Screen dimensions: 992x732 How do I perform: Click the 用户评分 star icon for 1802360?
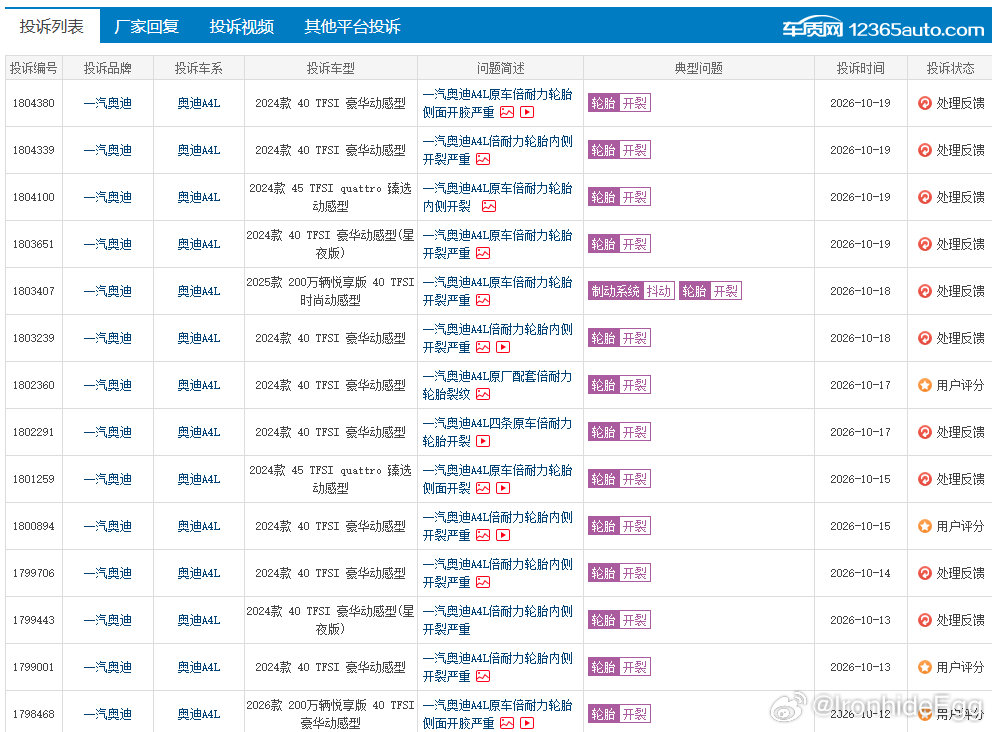pyautogui.click(x=925, y=385)
